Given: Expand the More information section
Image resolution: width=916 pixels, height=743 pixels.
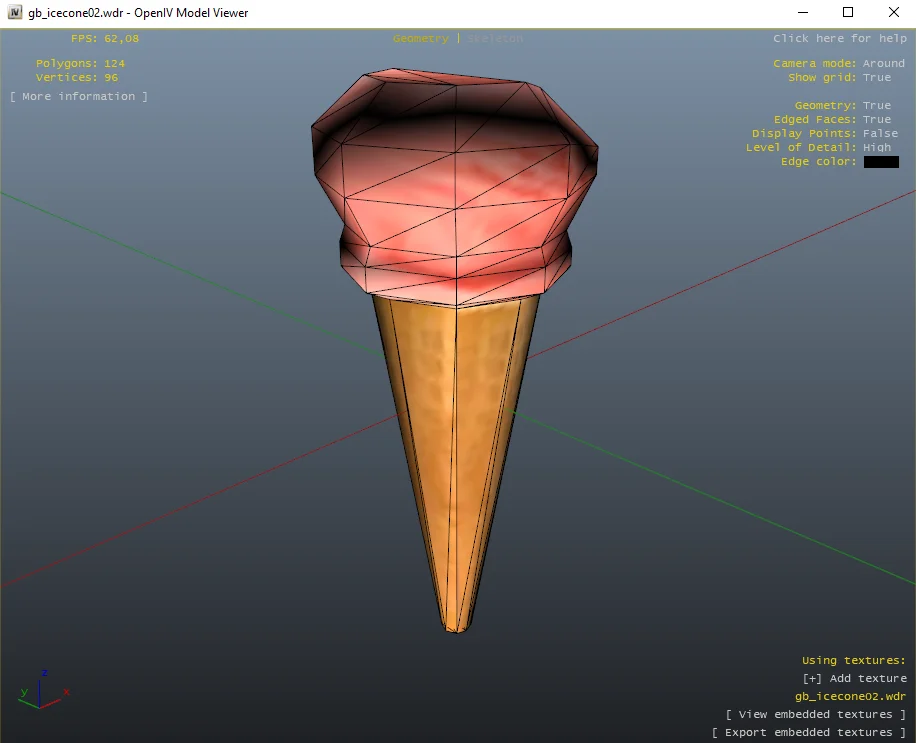Looking at the screenshot, I should tap(79, 96).
